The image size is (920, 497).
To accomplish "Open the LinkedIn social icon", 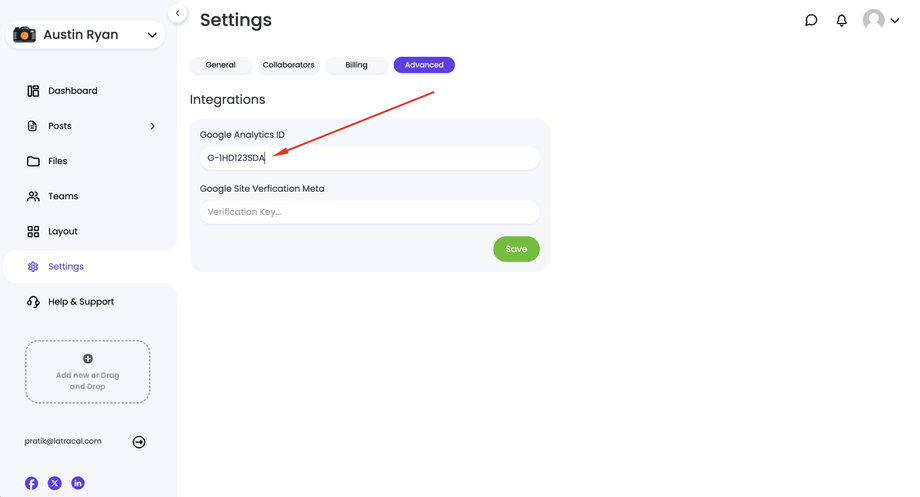I will (78, 483).
